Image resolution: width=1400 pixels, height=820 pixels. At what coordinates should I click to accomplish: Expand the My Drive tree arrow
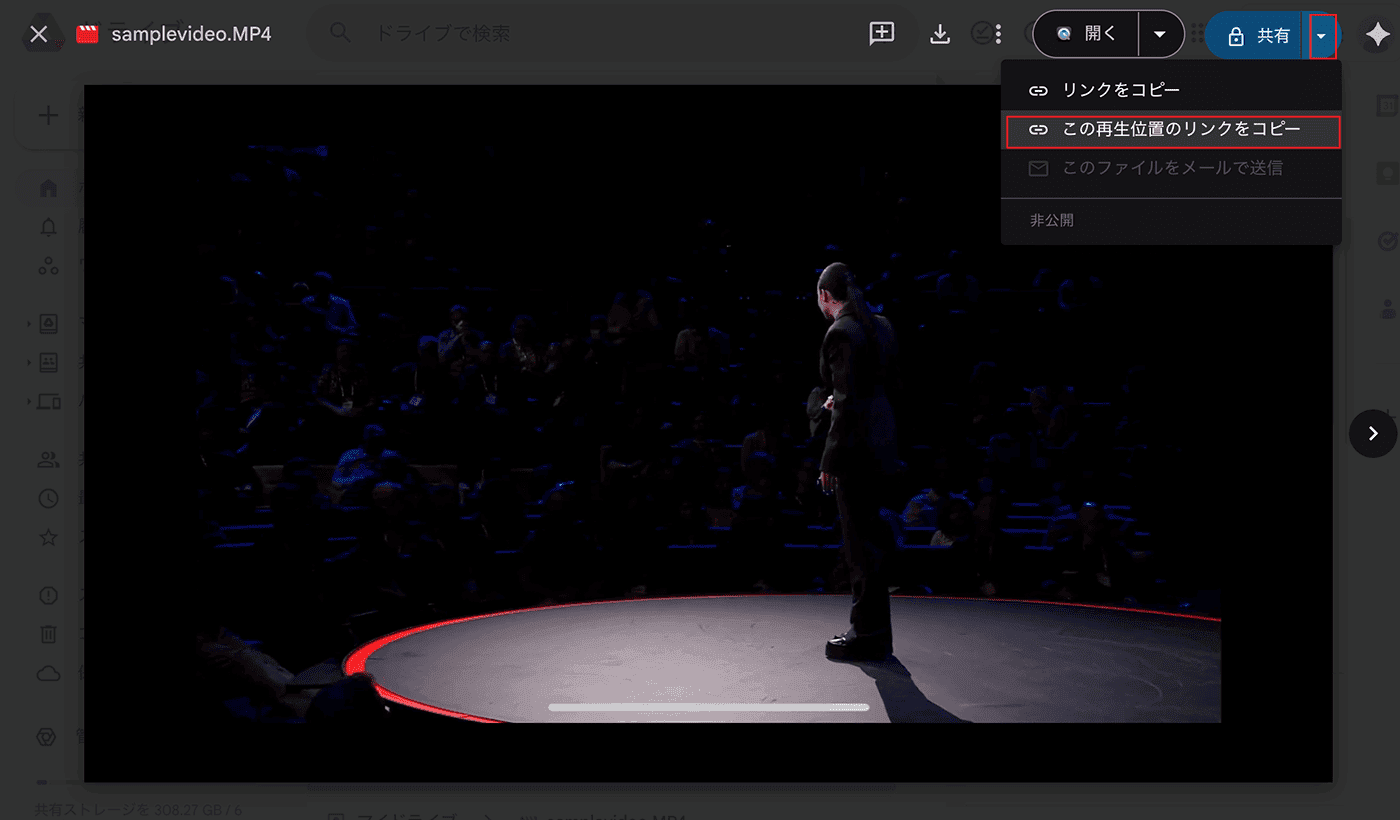click(x=29, y=324)
